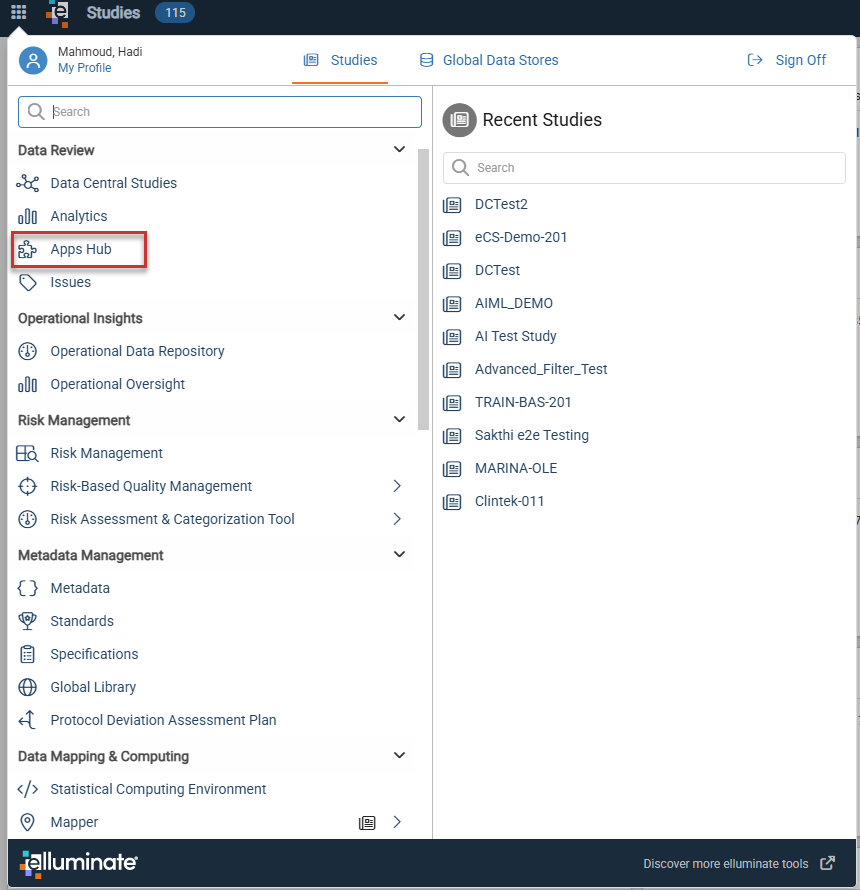Open the MARINA-OLE study entry

click(516, 468)
